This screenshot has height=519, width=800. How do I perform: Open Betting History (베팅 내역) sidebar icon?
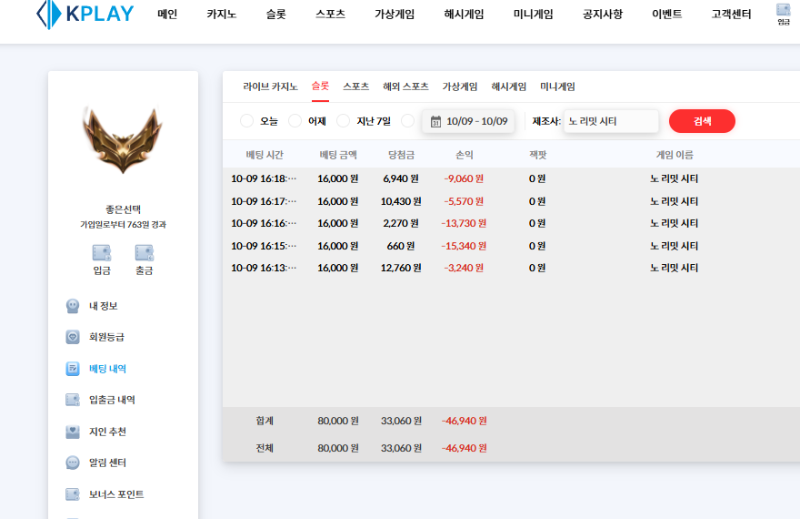pyautogui.click(x=73, y=369)
